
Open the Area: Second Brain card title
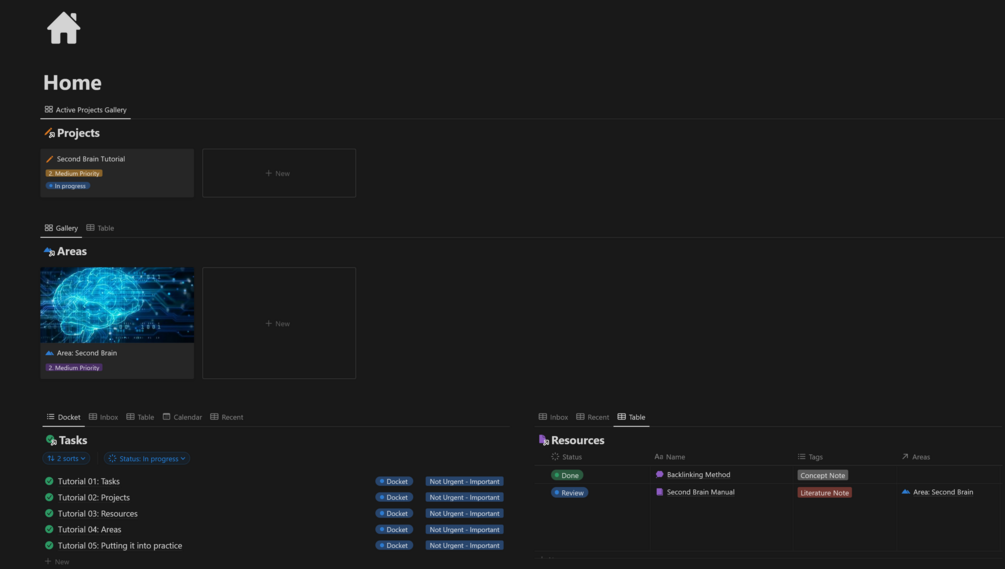pyautogui.click(x=87, y=353)
